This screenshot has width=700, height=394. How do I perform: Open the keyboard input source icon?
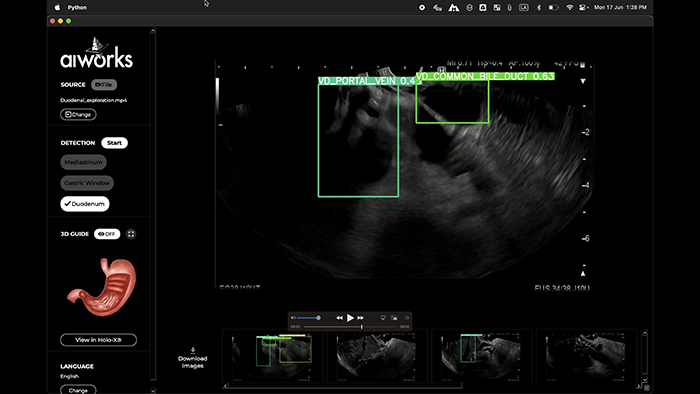point(524,8)
